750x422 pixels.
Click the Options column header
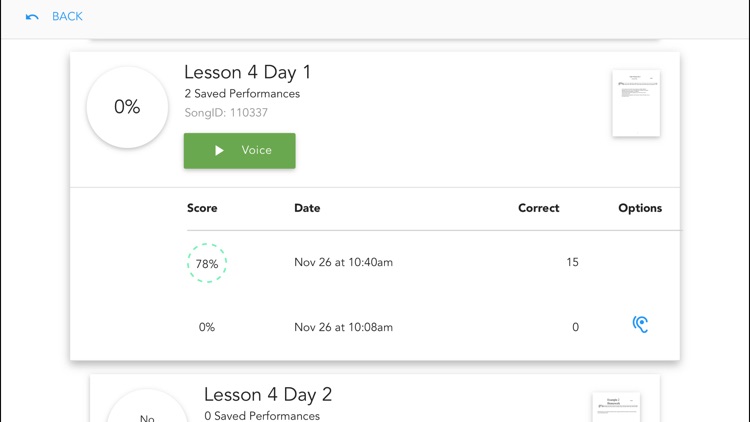tap(640, 208)
